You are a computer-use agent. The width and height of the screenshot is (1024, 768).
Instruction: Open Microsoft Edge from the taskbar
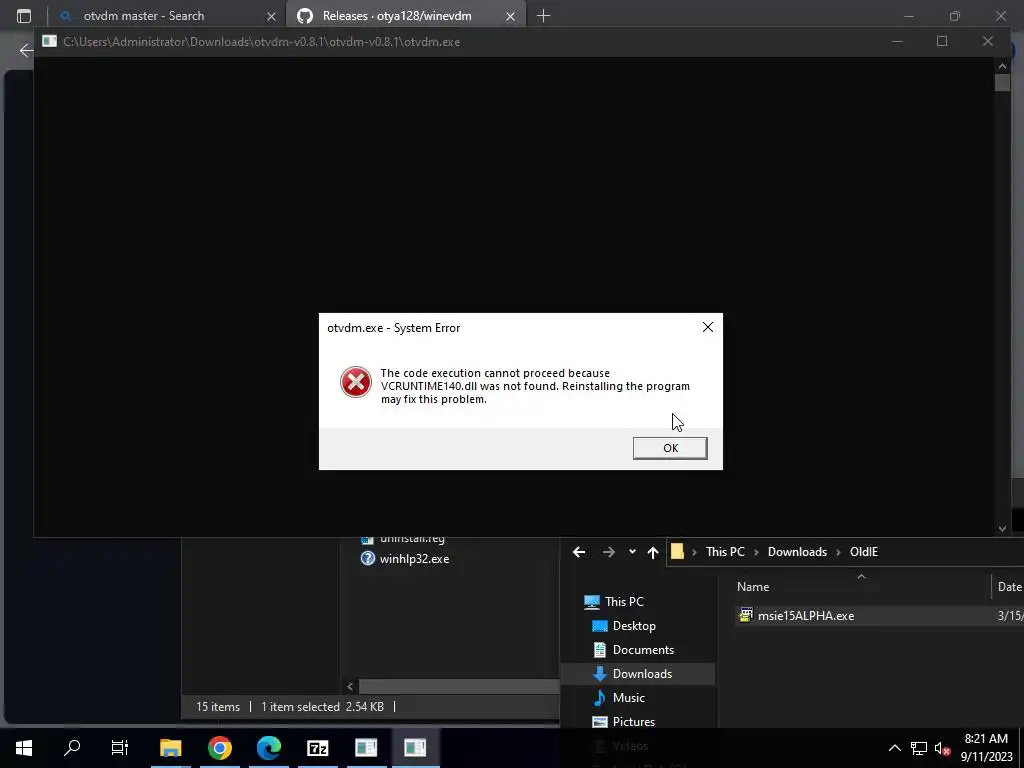268,748
